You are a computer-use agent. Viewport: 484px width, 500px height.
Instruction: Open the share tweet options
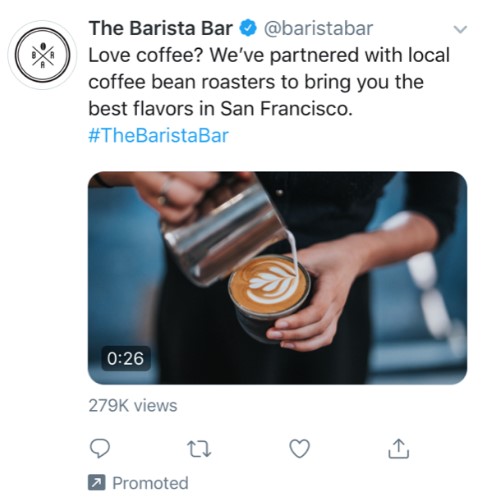[398, 448]
